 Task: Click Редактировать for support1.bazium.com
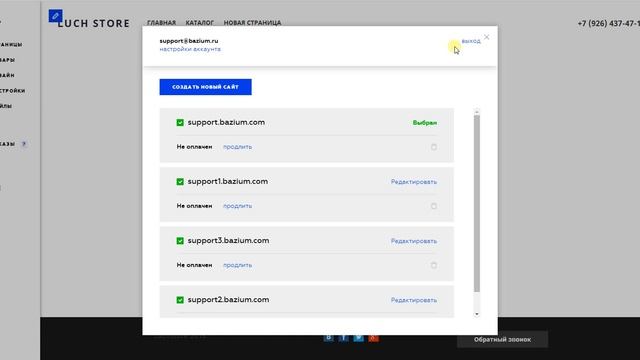click(414, 182)
